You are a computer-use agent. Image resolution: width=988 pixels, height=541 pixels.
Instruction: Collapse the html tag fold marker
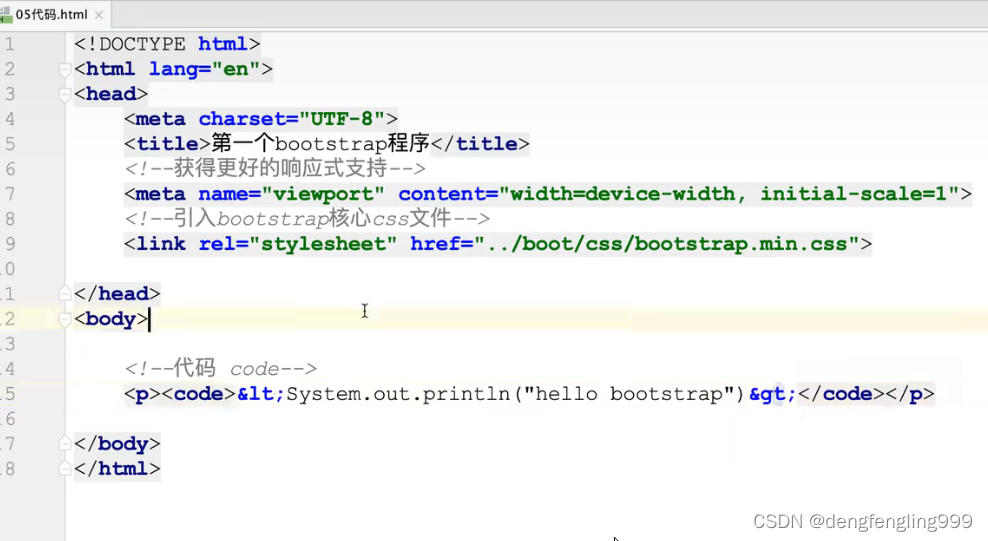(64, 69)
